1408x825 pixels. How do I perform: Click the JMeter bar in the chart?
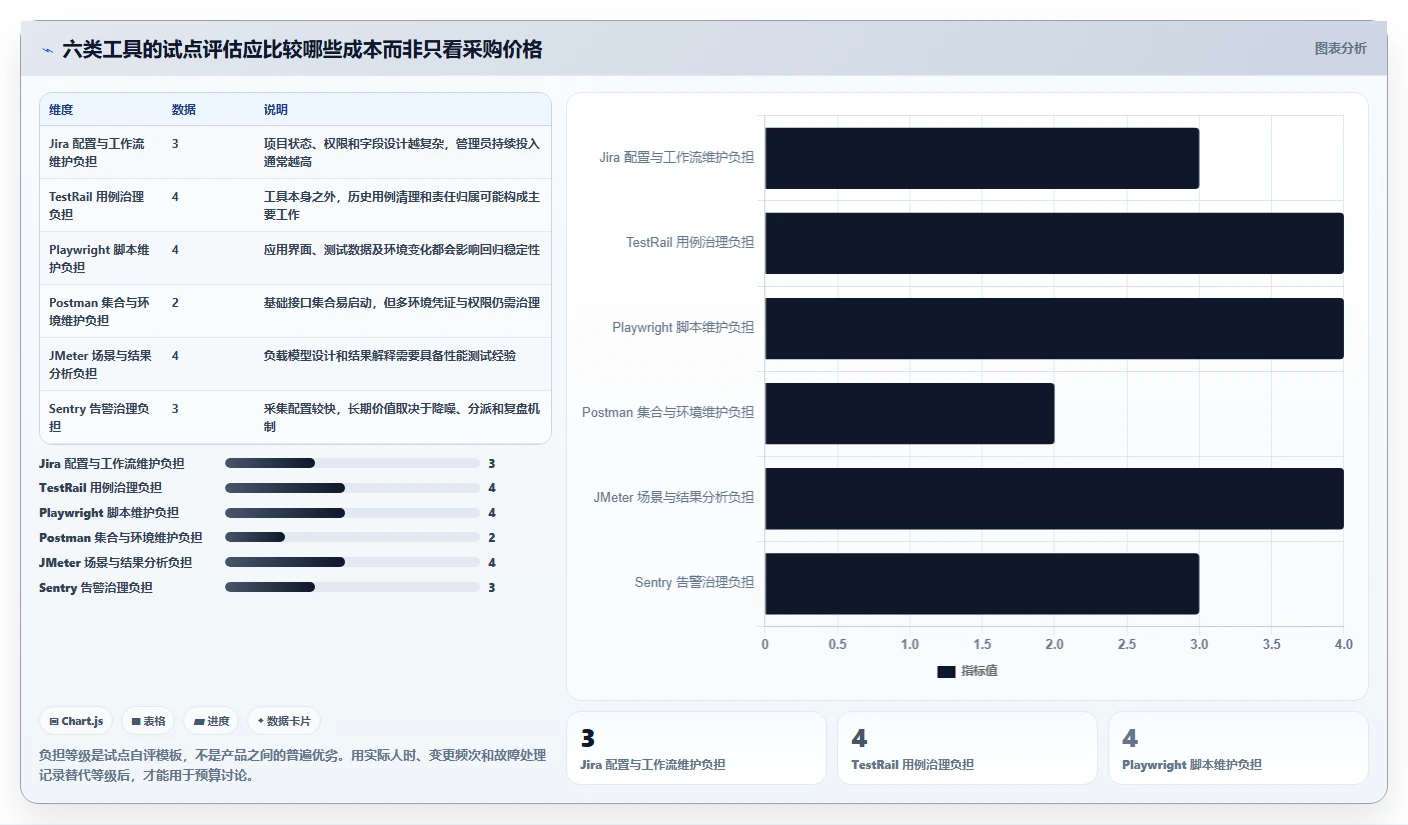pyautogui.click(x=1054, y=498)
